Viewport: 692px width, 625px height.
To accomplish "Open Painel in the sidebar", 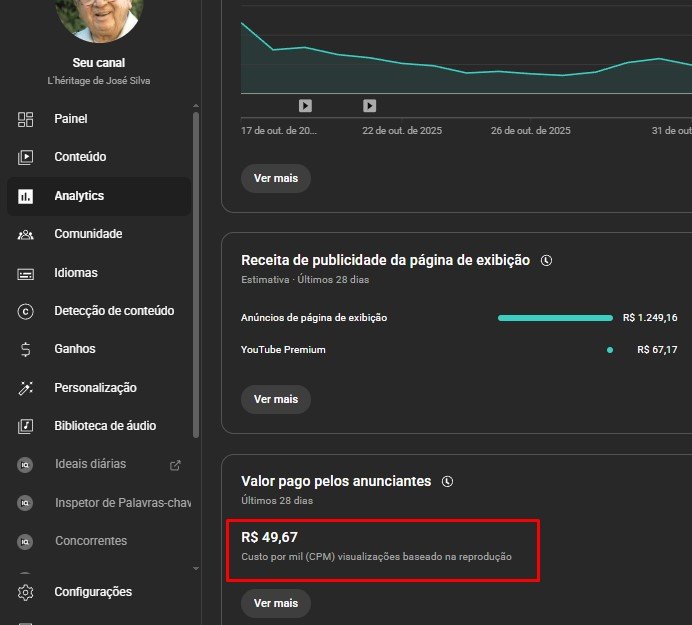I will click(99, 119).
